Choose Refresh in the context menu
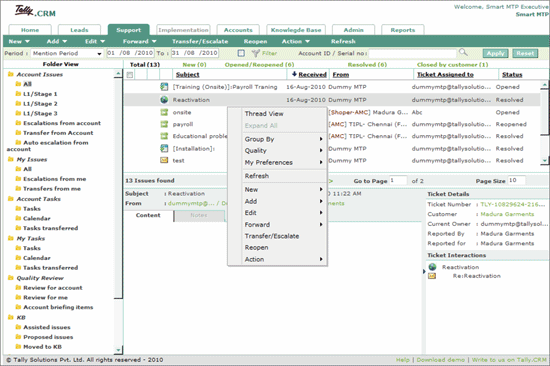This screenshot has height=366, width=550. pos(283,176)
